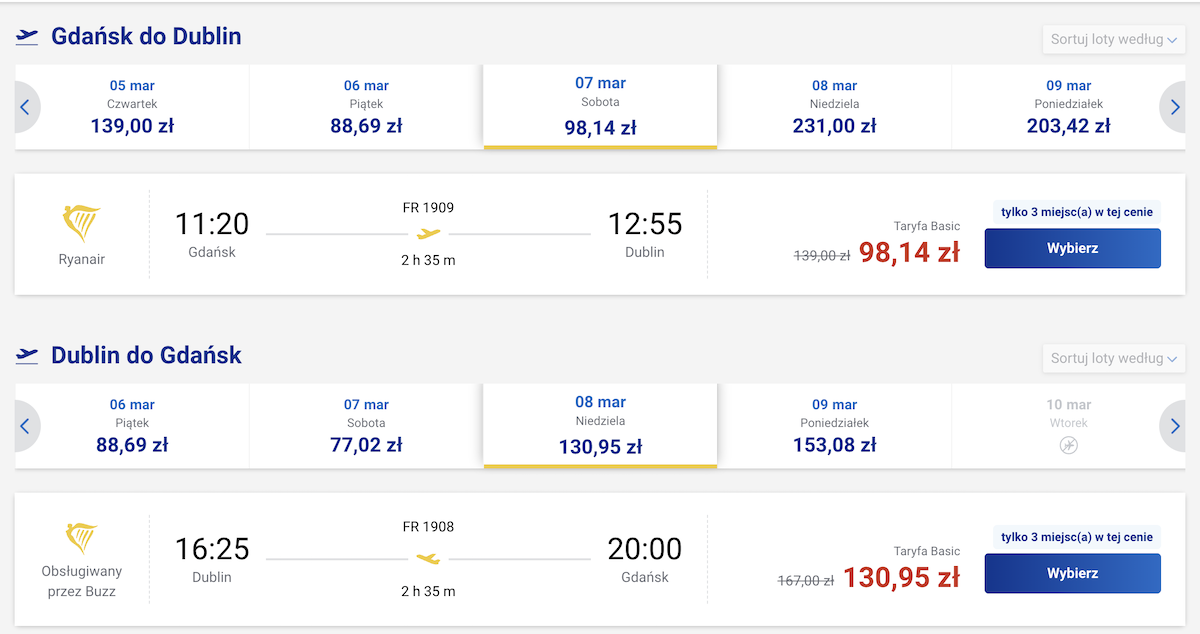Click the departing plane icon beside Gdańsk do Dublin
The width and height of the screenshot is (1200, 634).
(27, 37)
